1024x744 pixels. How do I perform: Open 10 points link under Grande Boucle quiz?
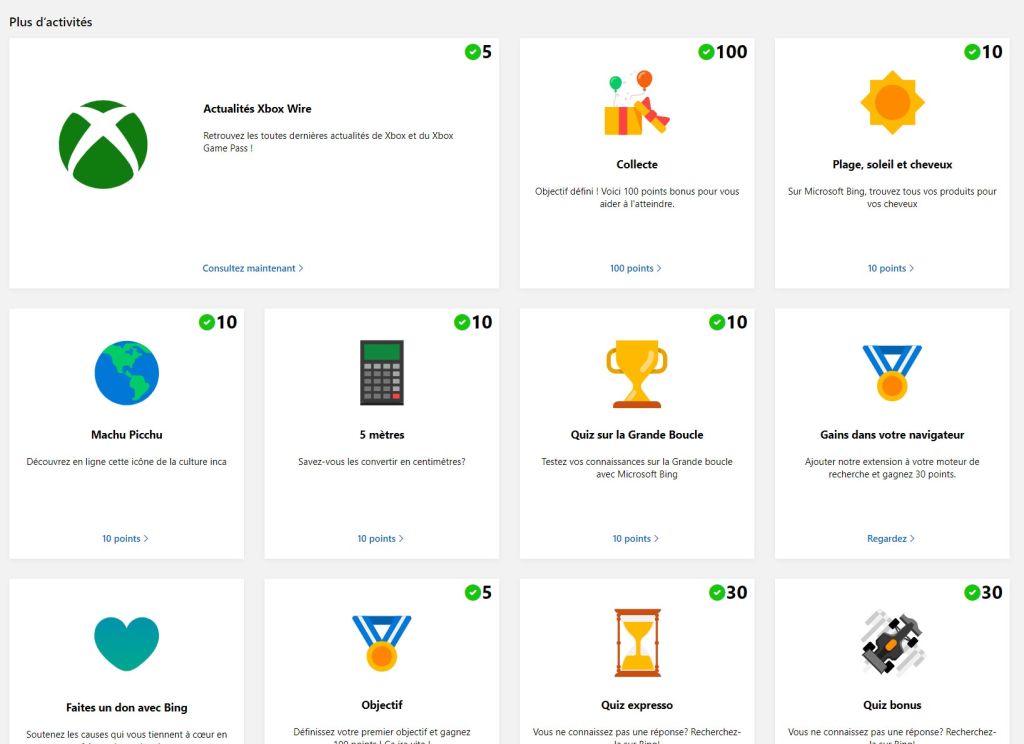(635, 539)
